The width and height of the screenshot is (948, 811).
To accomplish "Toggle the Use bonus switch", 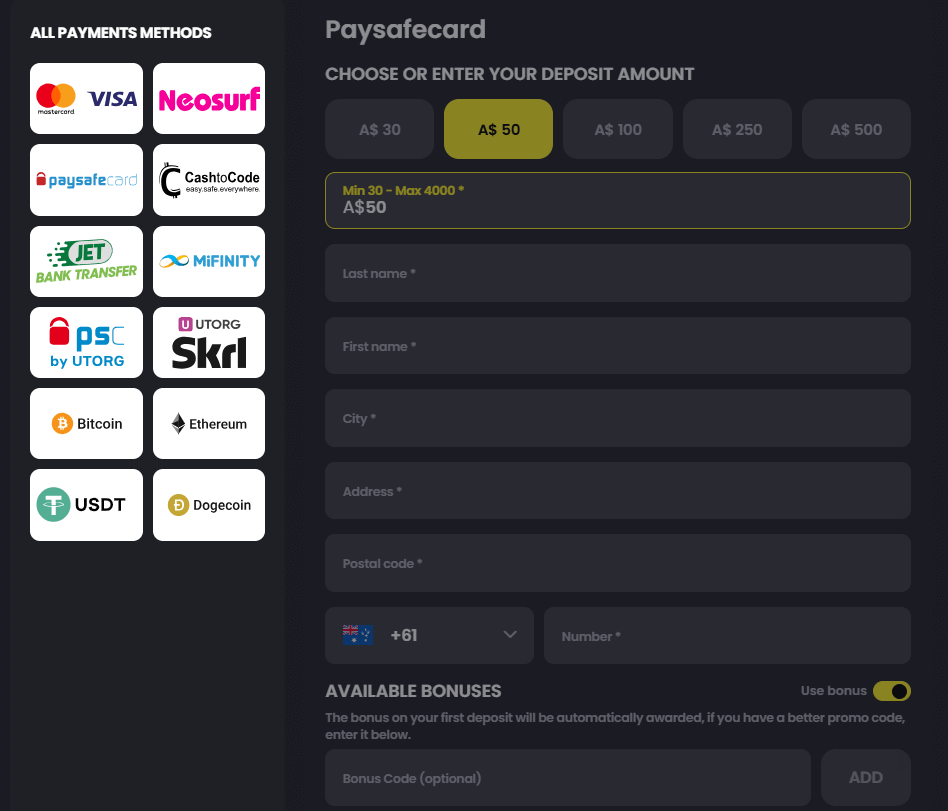I will (x=892, y=691).
